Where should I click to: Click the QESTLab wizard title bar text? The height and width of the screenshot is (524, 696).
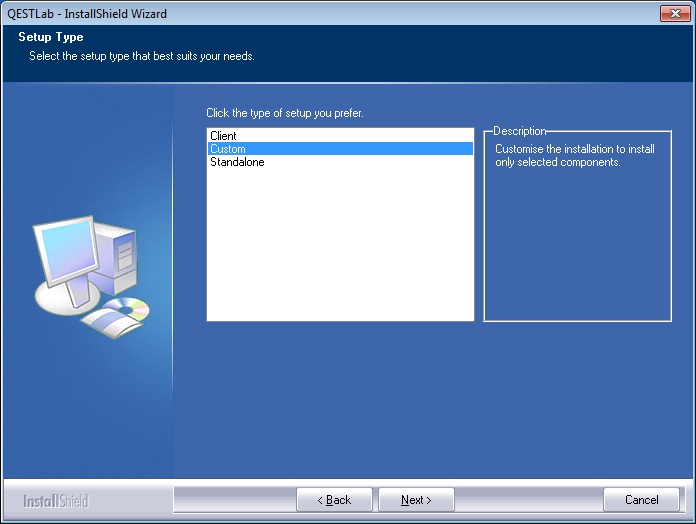coord(87,13)
